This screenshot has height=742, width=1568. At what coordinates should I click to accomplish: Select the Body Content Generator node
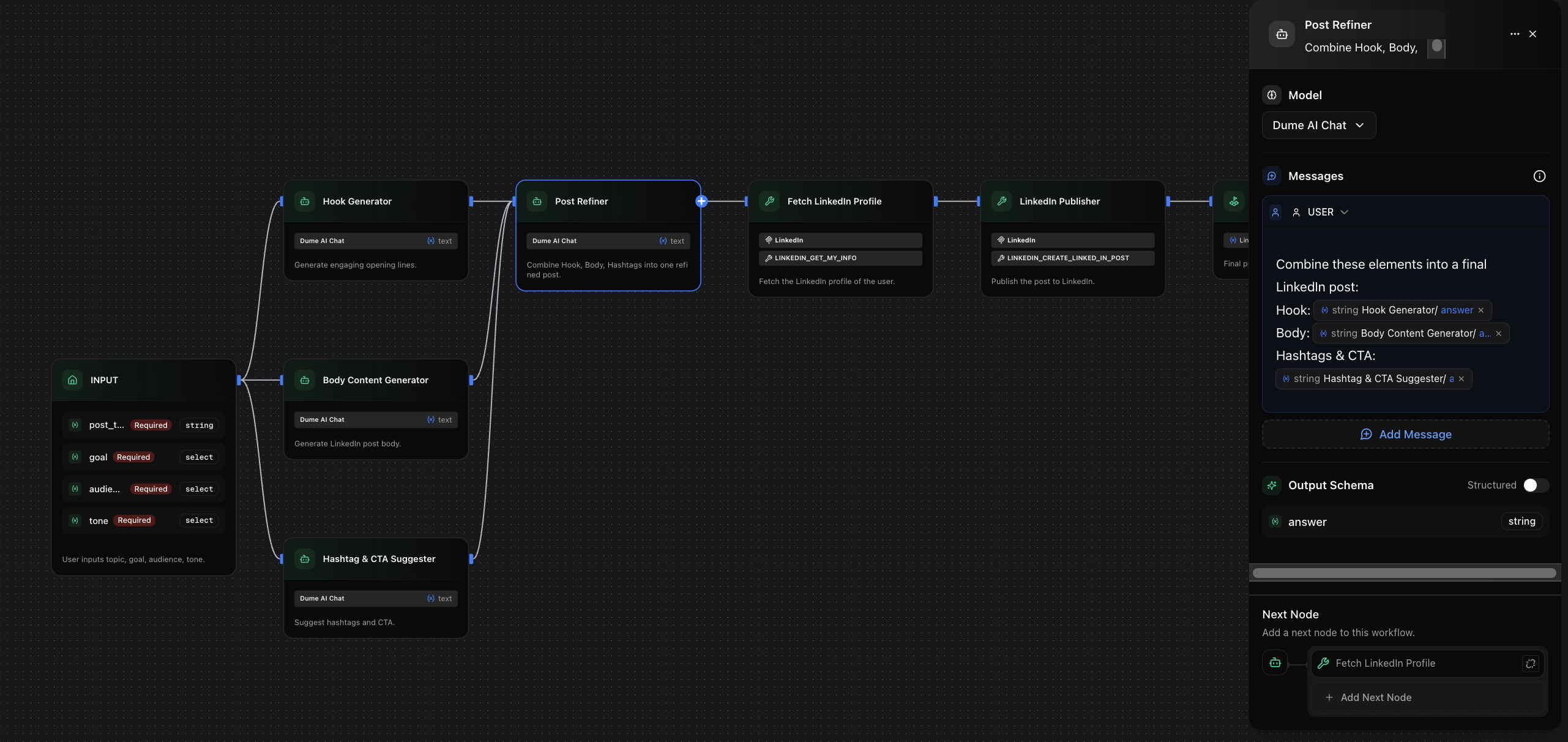coord(375,380)
